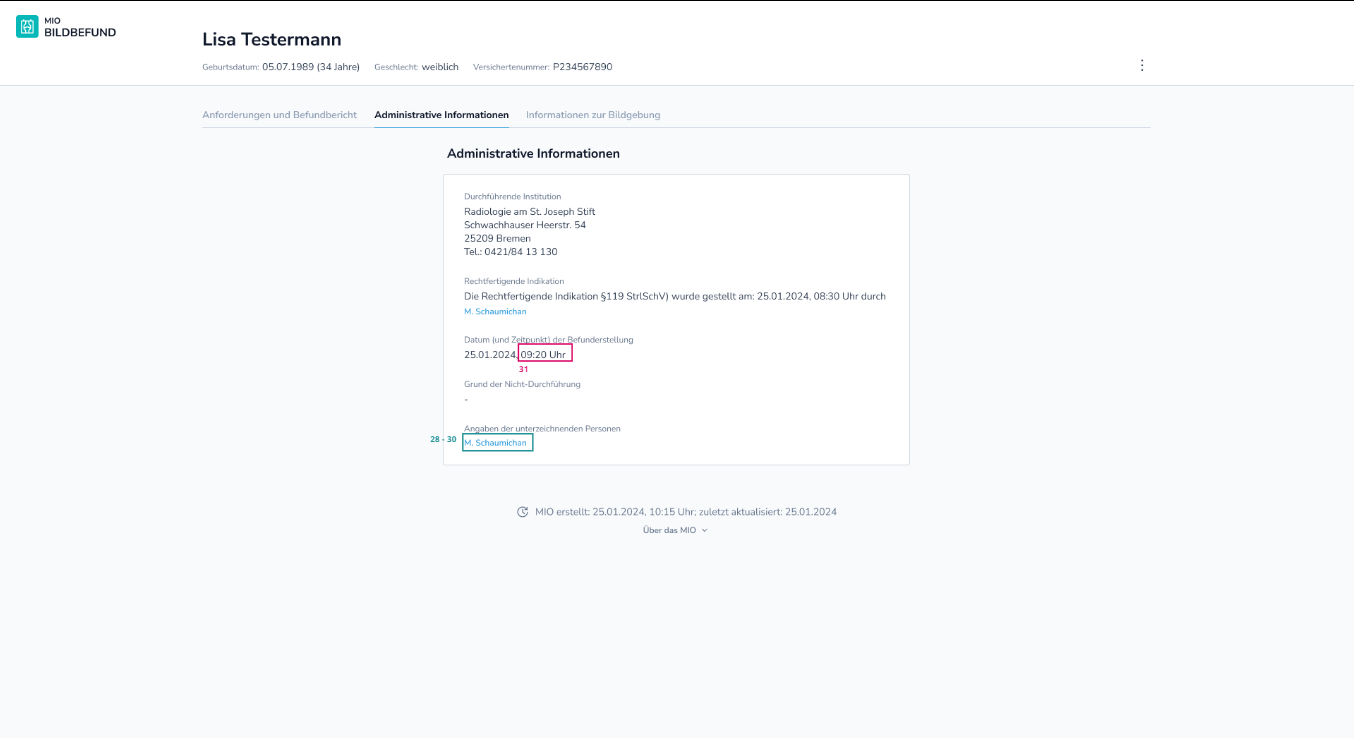
Task: Open M. Schaumichan link under Rechtfertigende Indikation
Action: pos(495,312)
